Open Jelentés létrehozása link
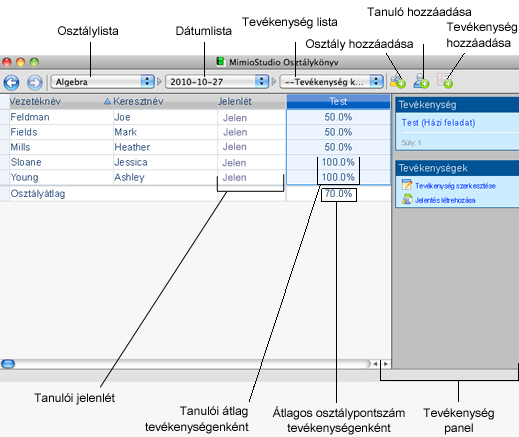519x437 pixels. pos(445,200)
